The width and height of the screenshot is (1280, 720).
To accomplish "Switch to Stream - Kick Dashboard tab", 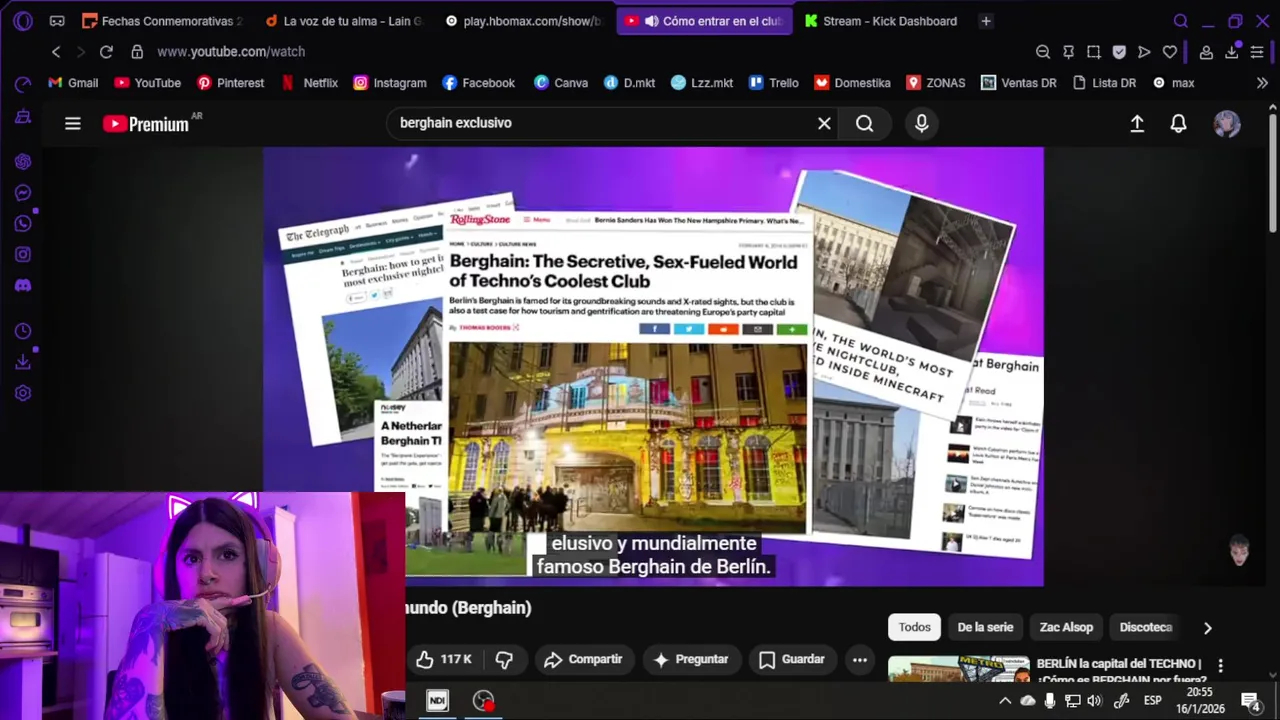I will [881, 21].
